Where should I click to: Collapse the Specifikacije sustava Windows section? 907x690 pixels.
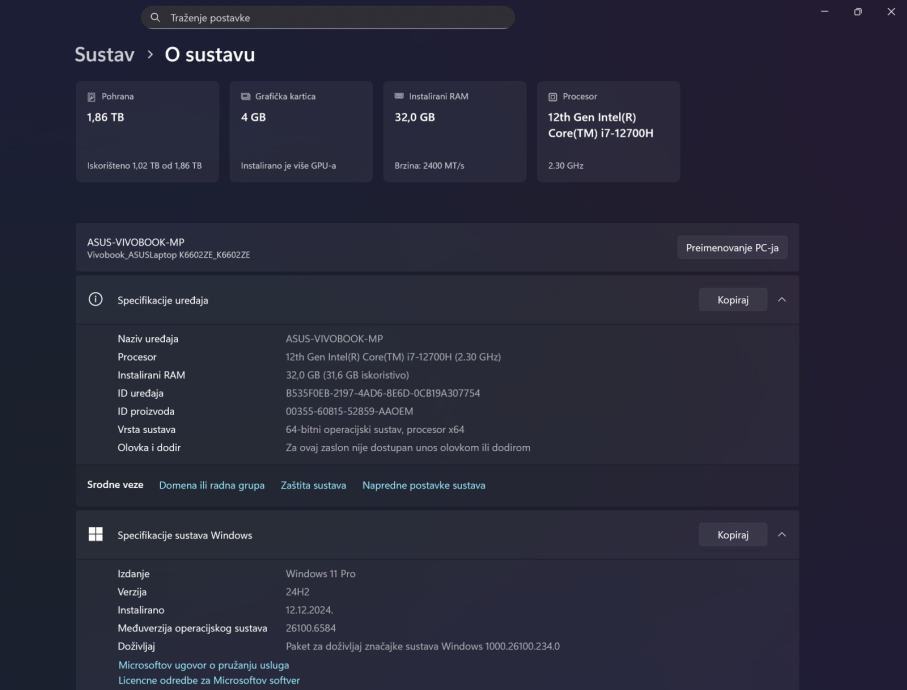pos(782,535)
